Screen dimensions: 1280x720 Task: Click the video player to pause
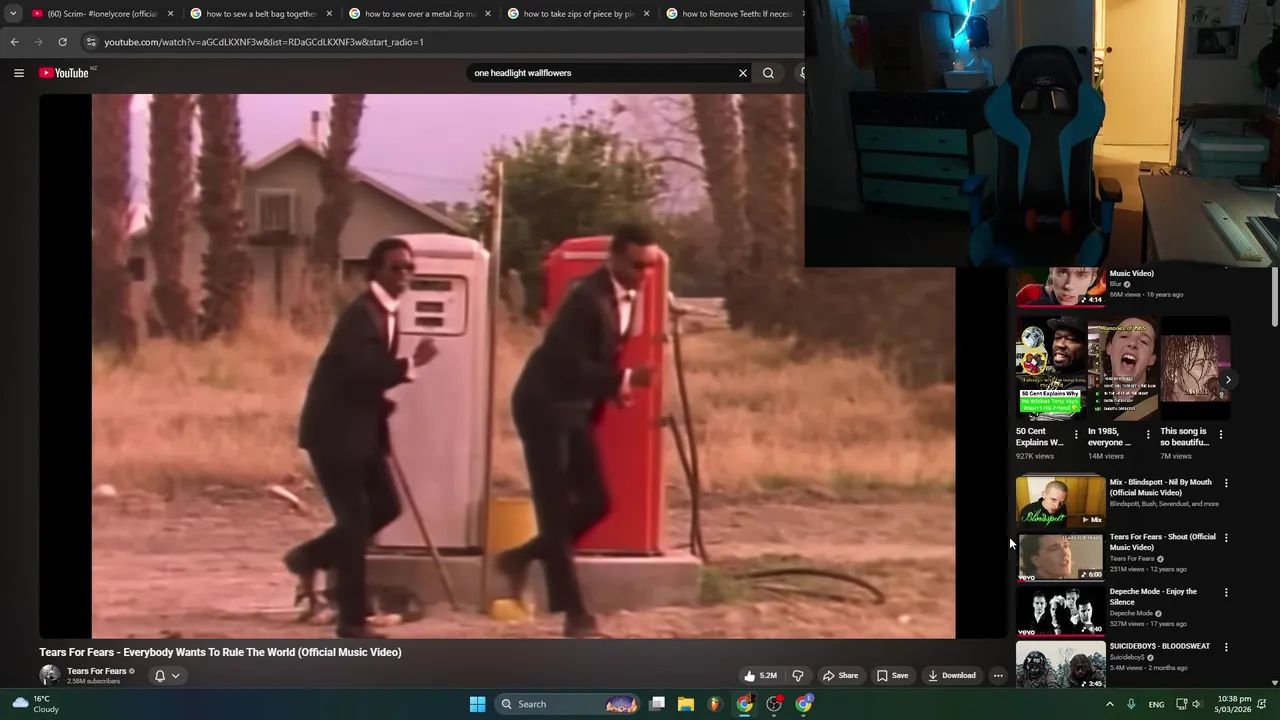tap(523, 366)
